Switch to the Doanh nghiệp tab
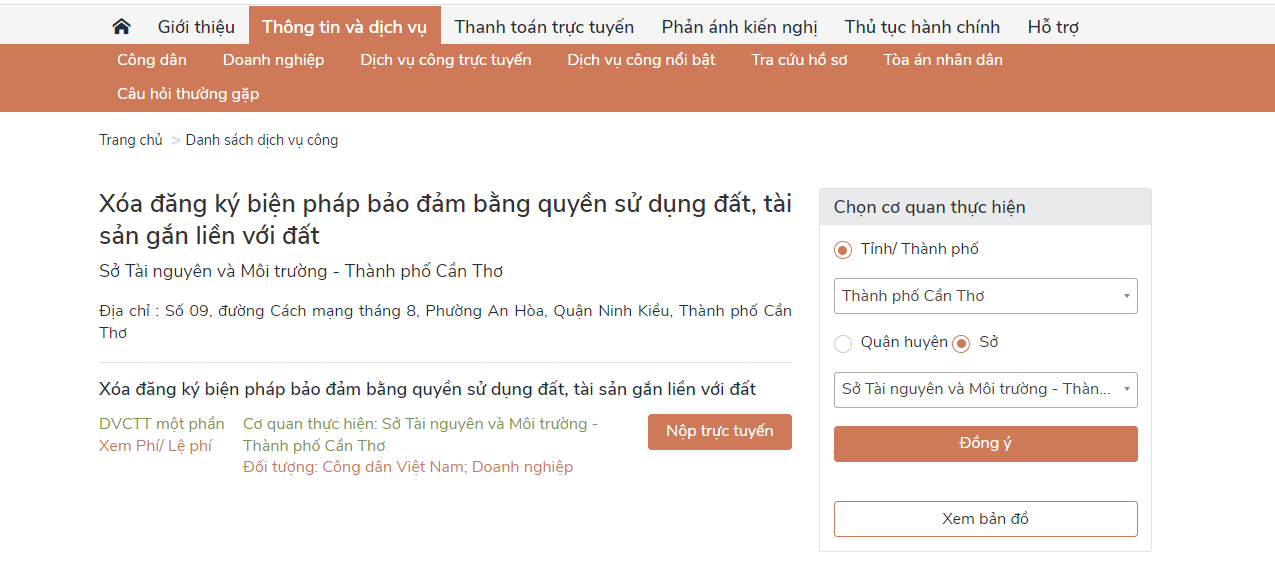 tap(273, 60)
